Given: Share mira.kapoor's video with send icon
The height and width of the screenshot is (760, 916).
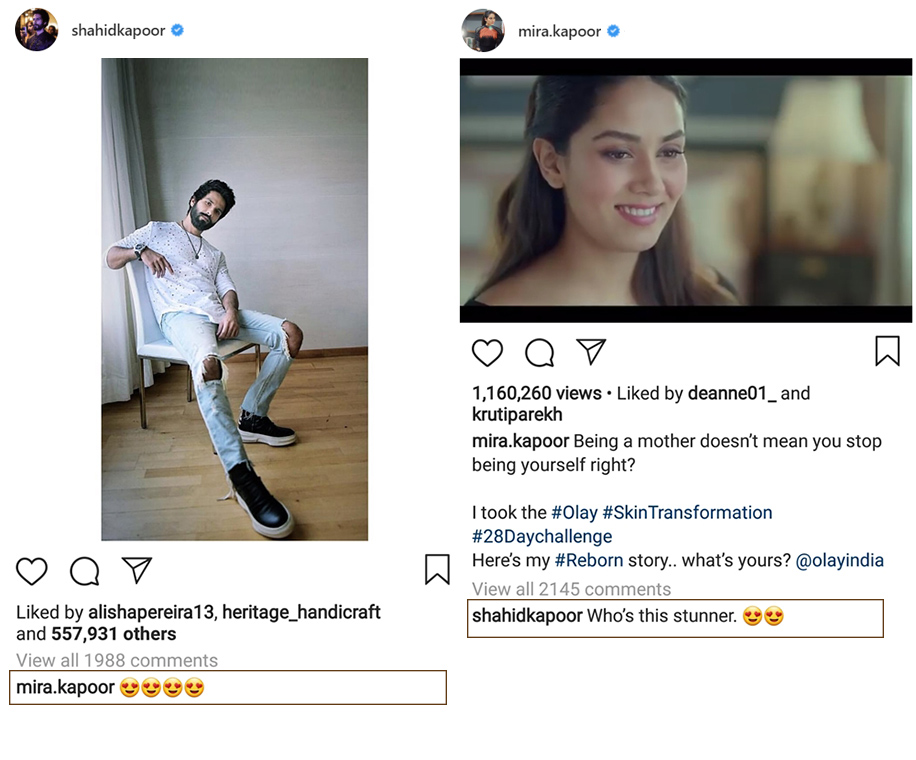Looking at the screenshot, I should click(x=592, y=351).
